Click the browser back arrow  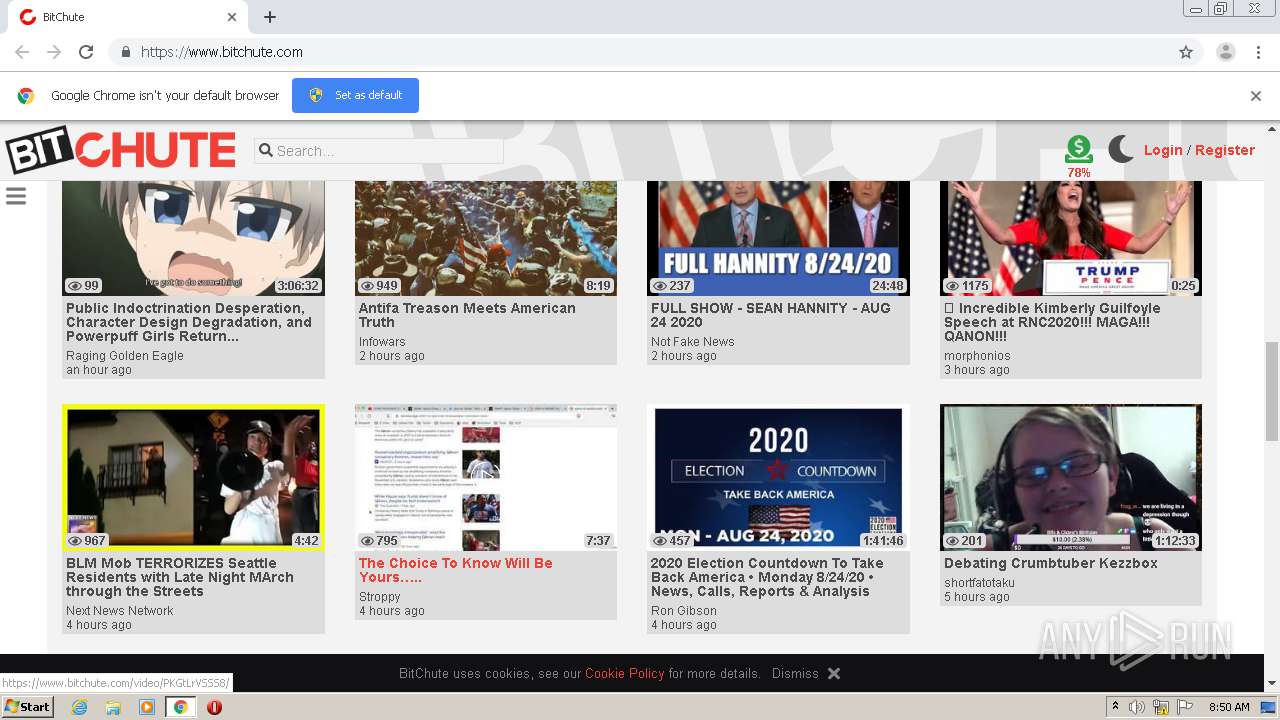point(22,52)
